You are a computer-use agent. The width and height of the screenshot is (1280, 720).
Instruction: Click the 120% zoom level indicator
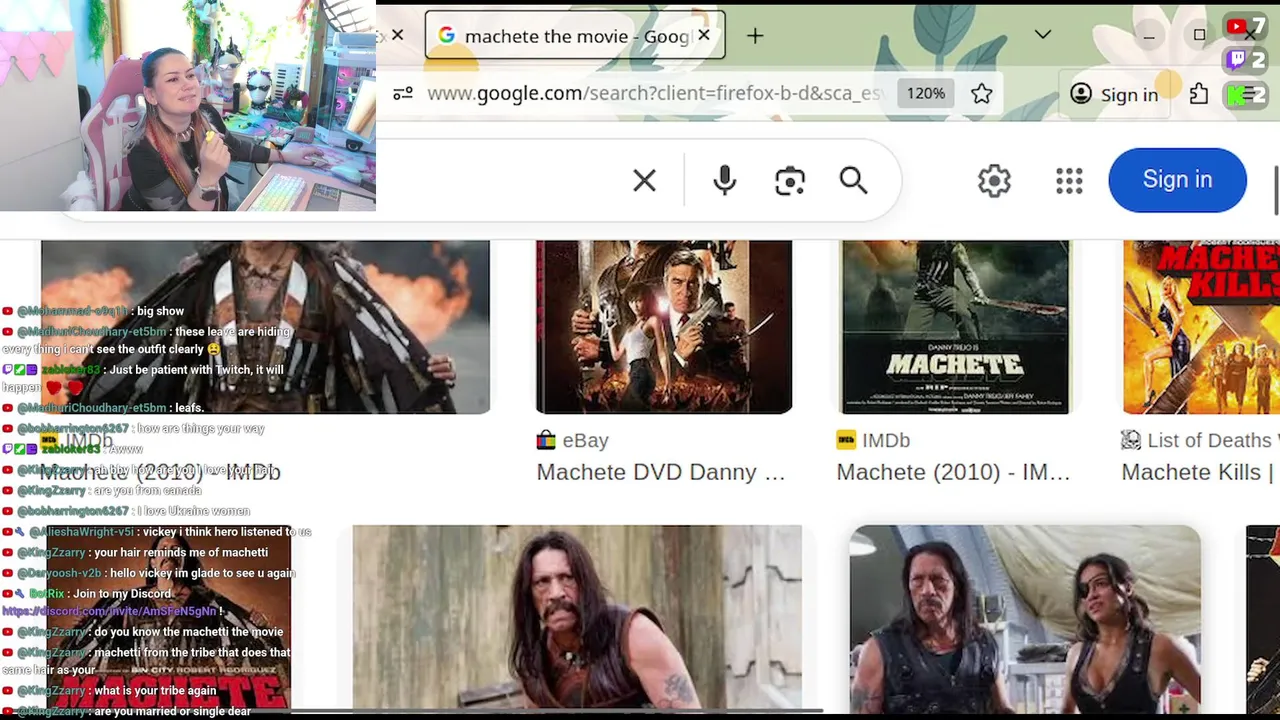(925, 93)
